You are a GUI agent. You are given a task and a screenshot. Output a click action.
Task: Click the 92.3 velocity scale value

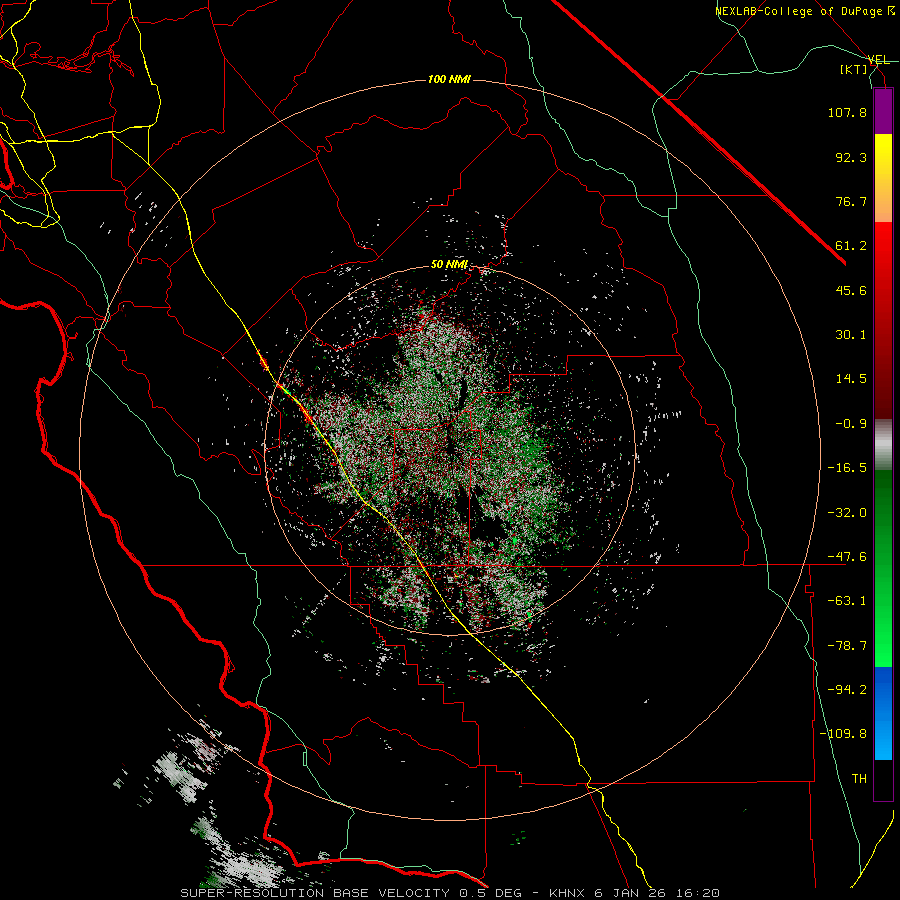tap(851, 157)
